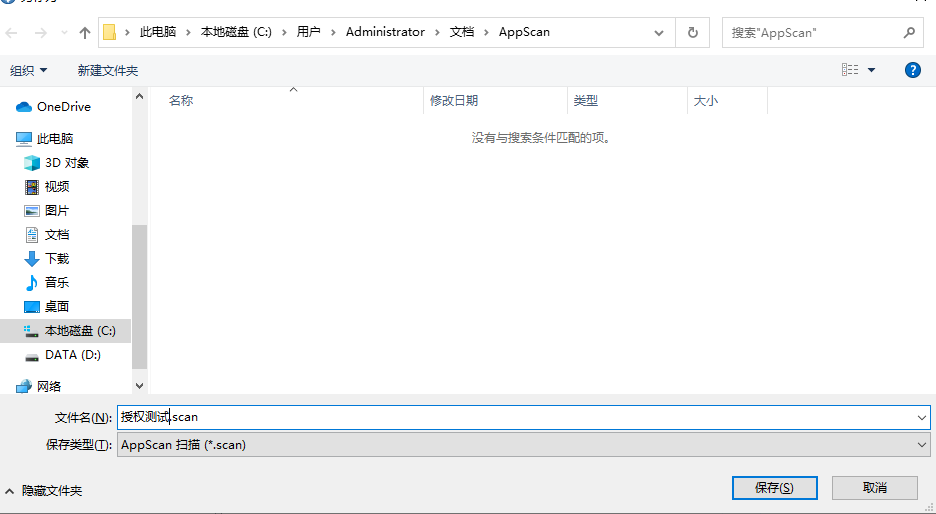The width and height of the screenshot is (936, 514).
Task: Click the navigation pane scrollbar down arrow
Action: 139,386
